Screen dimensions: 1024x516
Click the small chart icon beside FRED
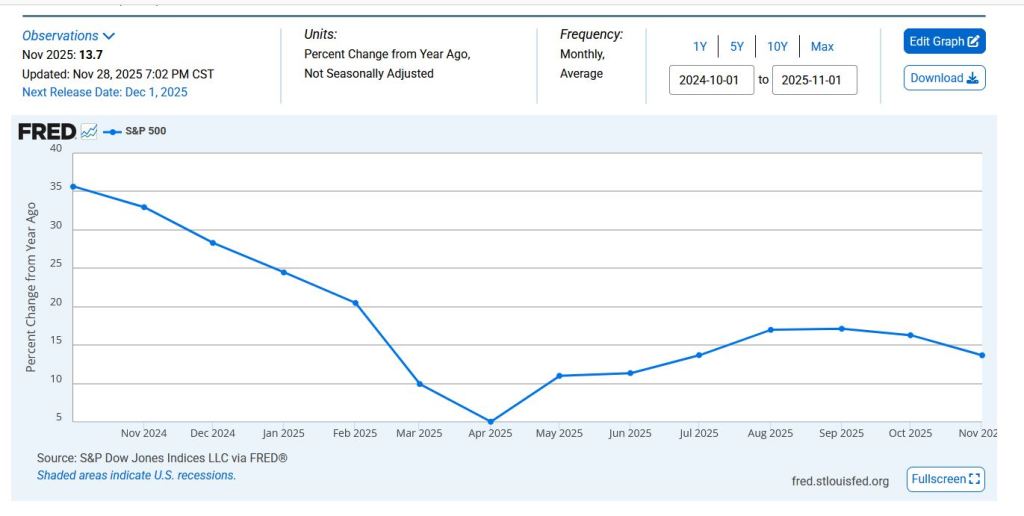(89, 131)
